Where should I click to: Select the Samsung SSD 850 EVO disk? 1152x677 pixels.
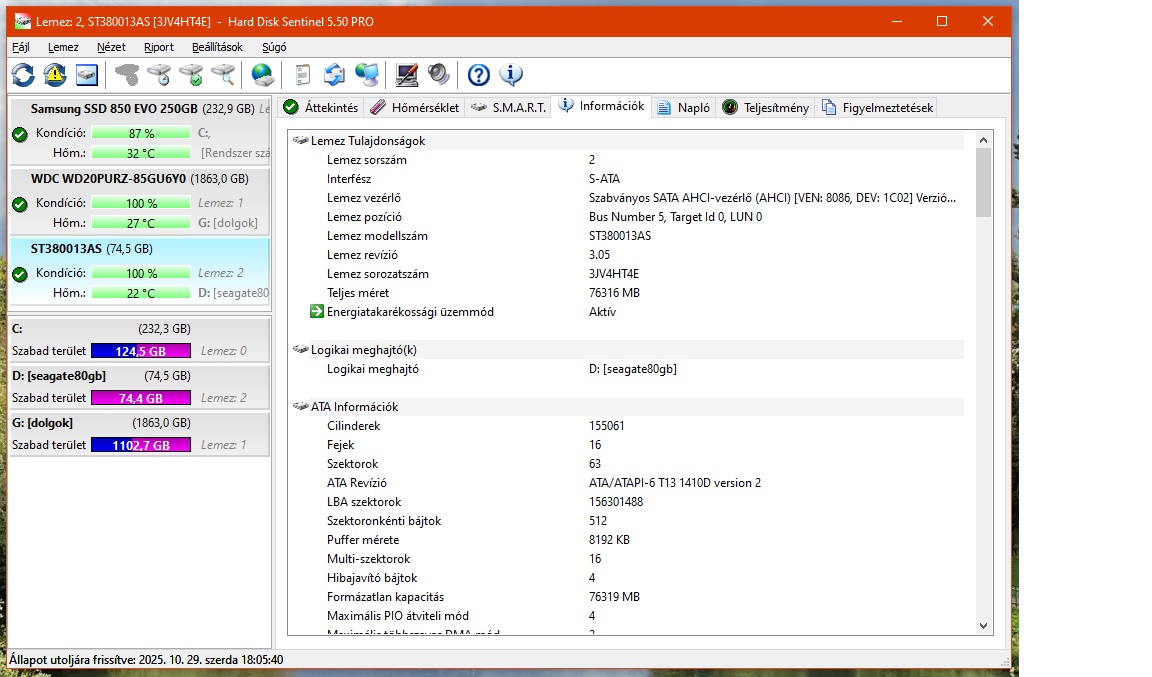click(x=113, y=108)
